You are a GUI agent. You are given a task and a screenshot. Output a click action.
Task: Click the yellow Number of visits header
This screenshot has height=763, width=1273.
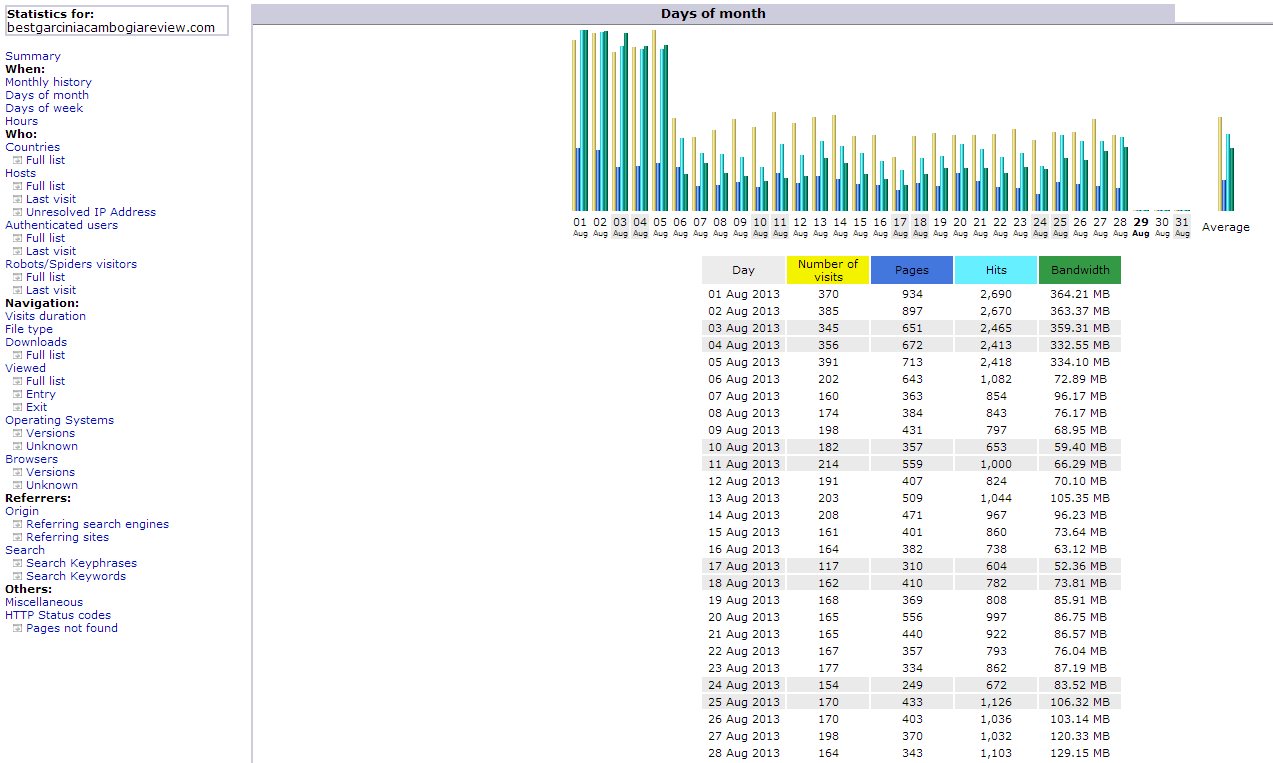click(828, 270)
